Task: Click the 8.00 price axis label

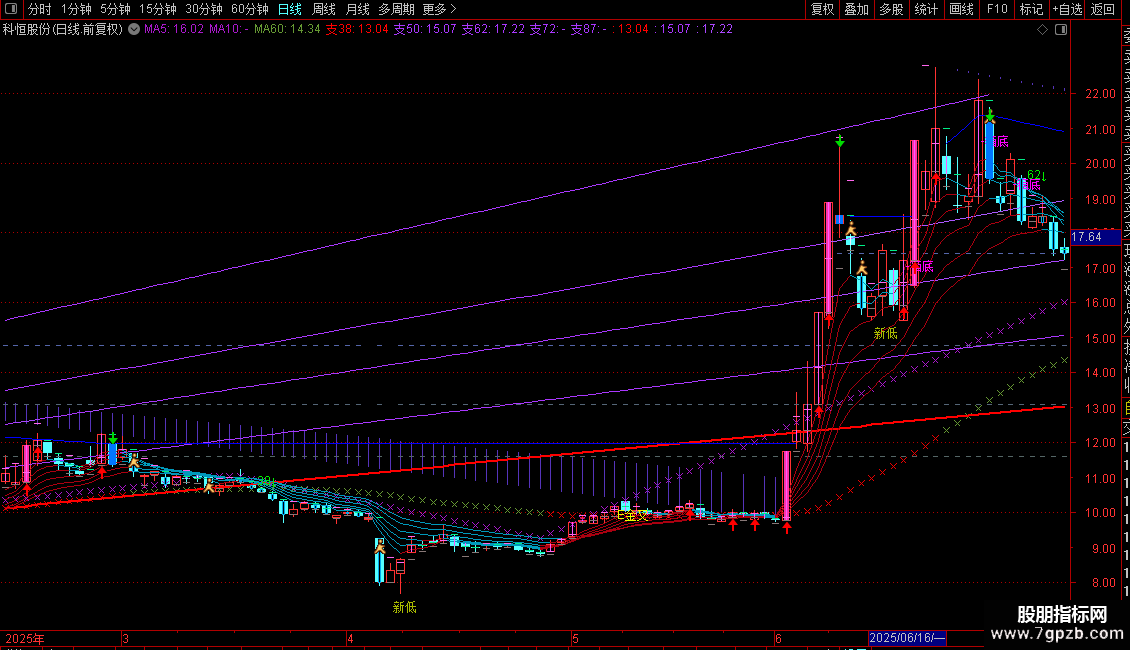Action: pyautogui.click(x=1103, y=583)
